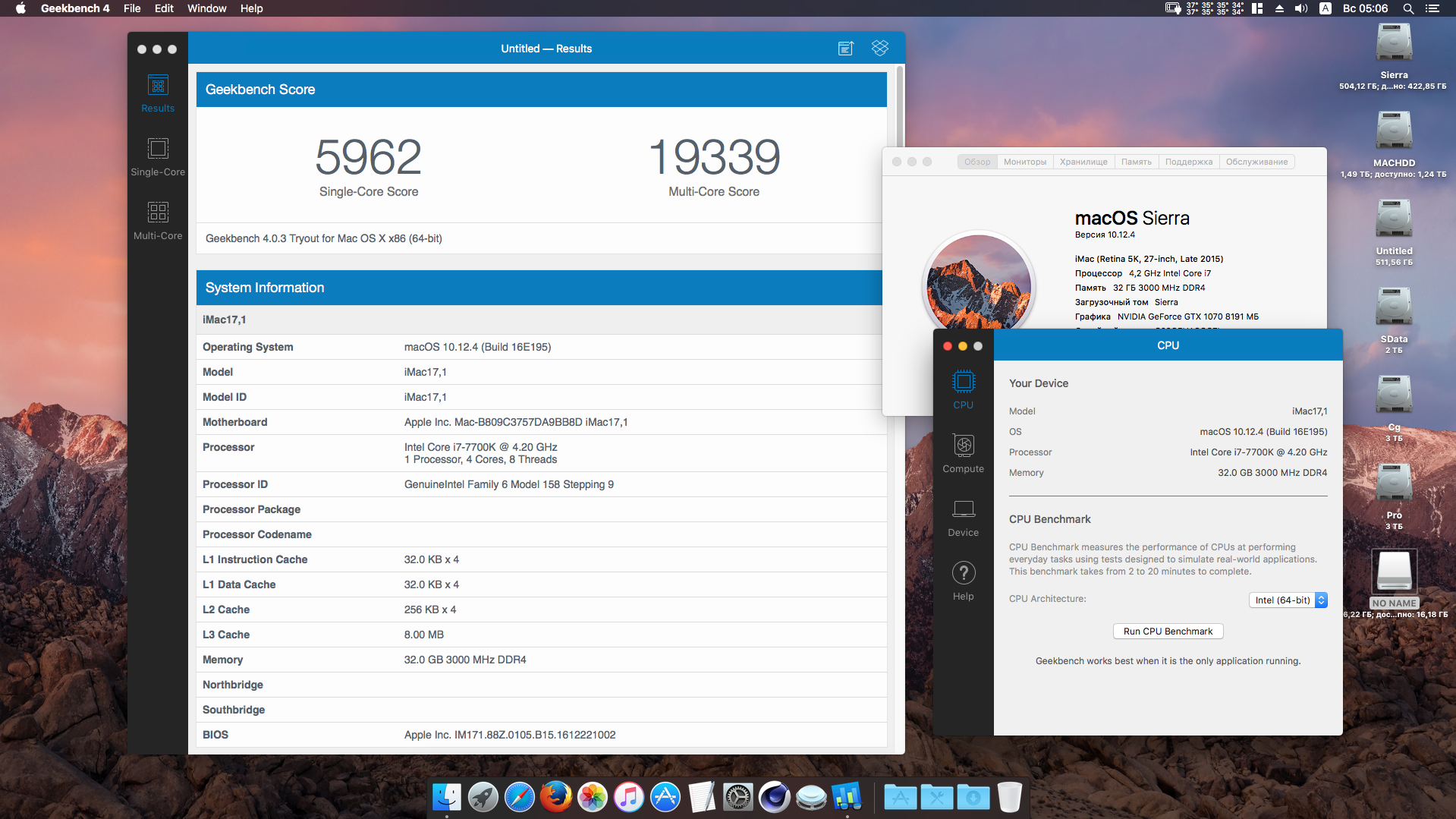Open CPU Architecture dropdown
Viewport: 1456px width, 819px height.
click(1288, 600)
